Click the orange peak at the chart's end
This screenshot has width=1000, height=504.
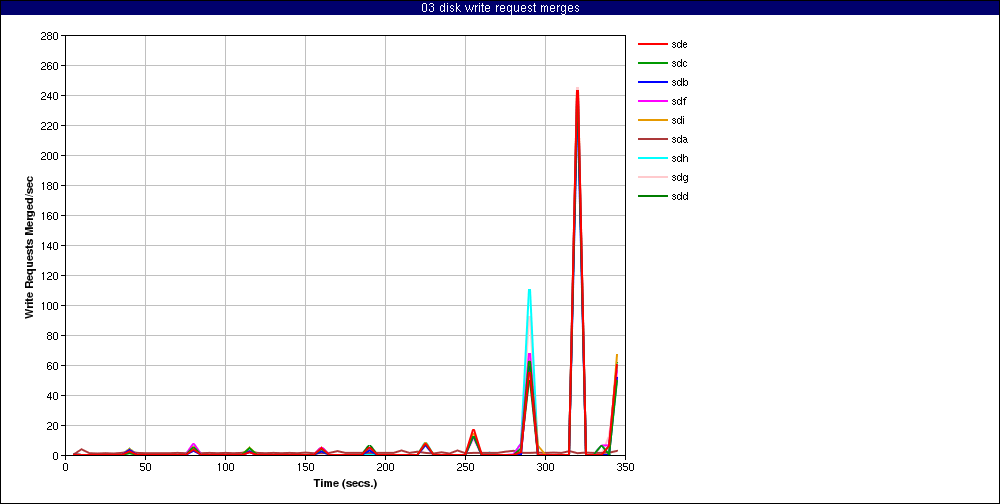pyautogui.click(x=617, y=355)
